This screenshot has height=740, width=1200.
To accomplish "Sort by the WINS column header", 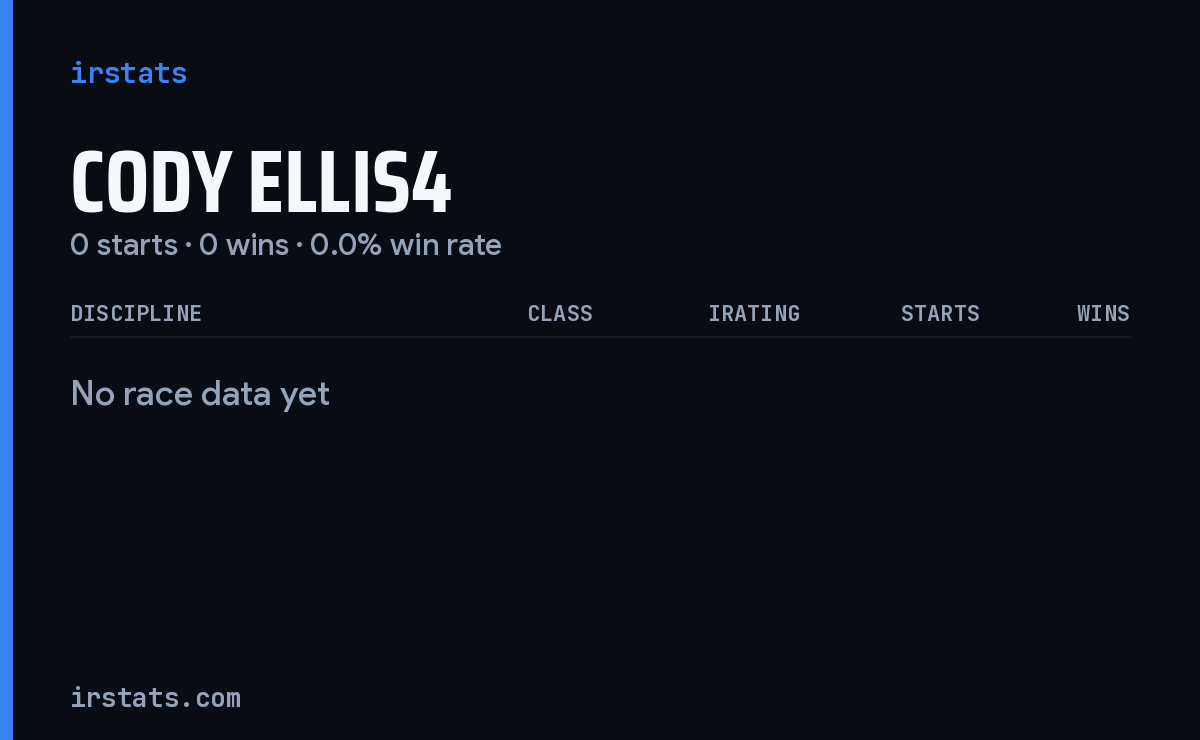I will tap(1104, 313).
